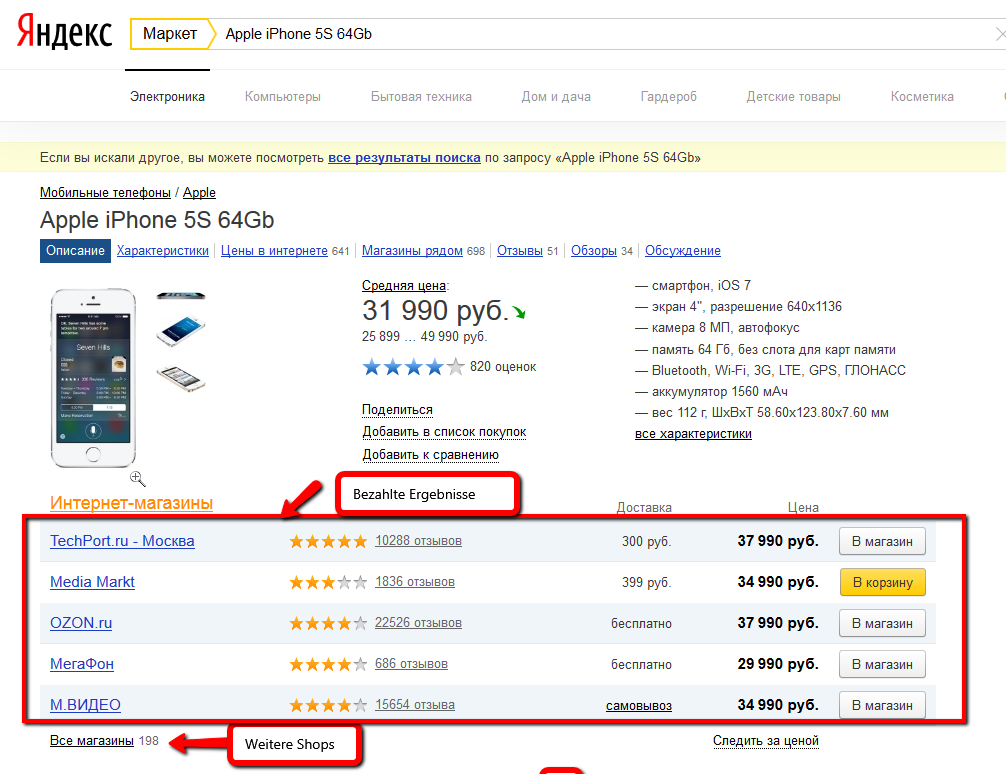Click the Средняя цена link

(x=404, y=286)
